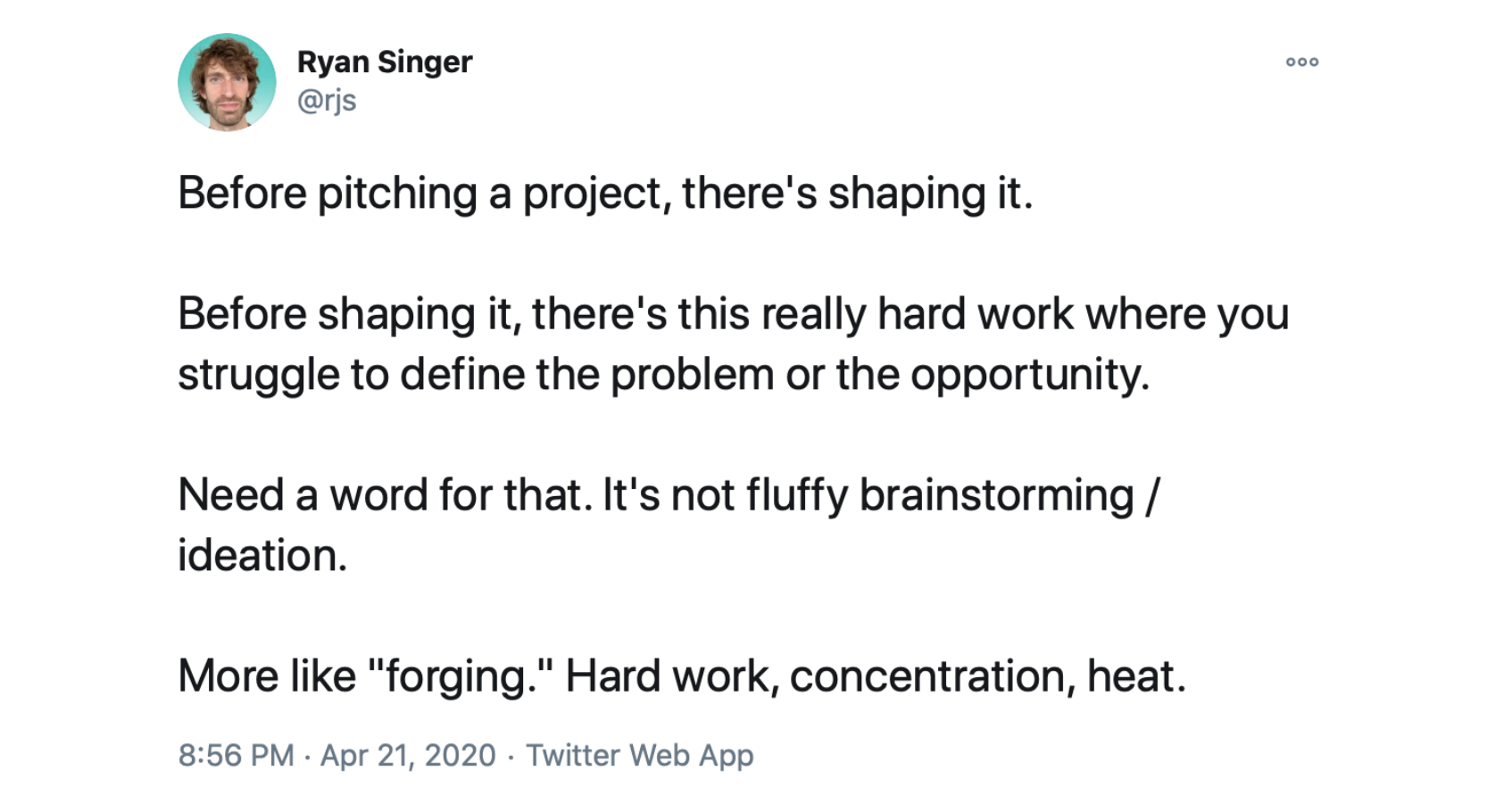Click Ryan Singer's profile avatar photo
This screenshot has height=812, width=1512.
[227, 82]
